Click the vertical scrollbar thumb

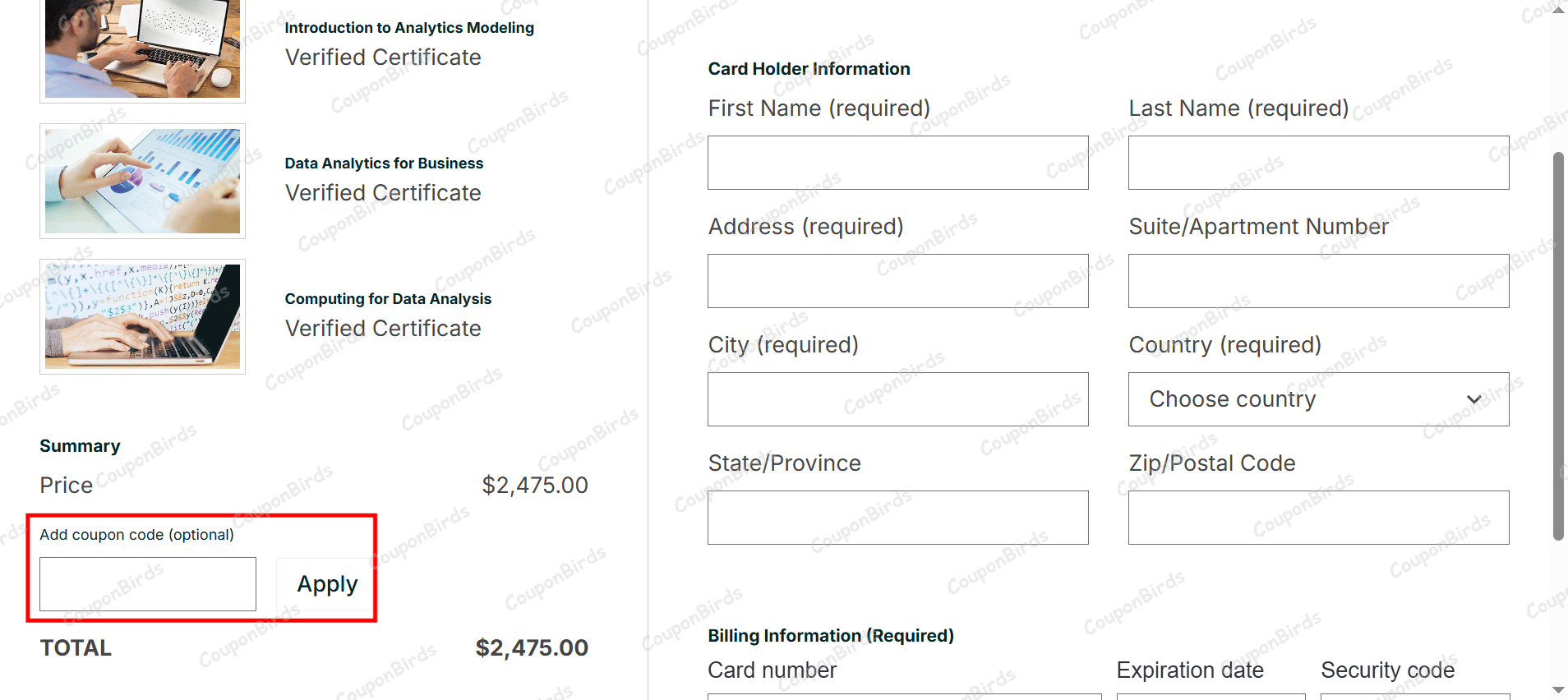pyautogui.click(x=1558, y=345)
